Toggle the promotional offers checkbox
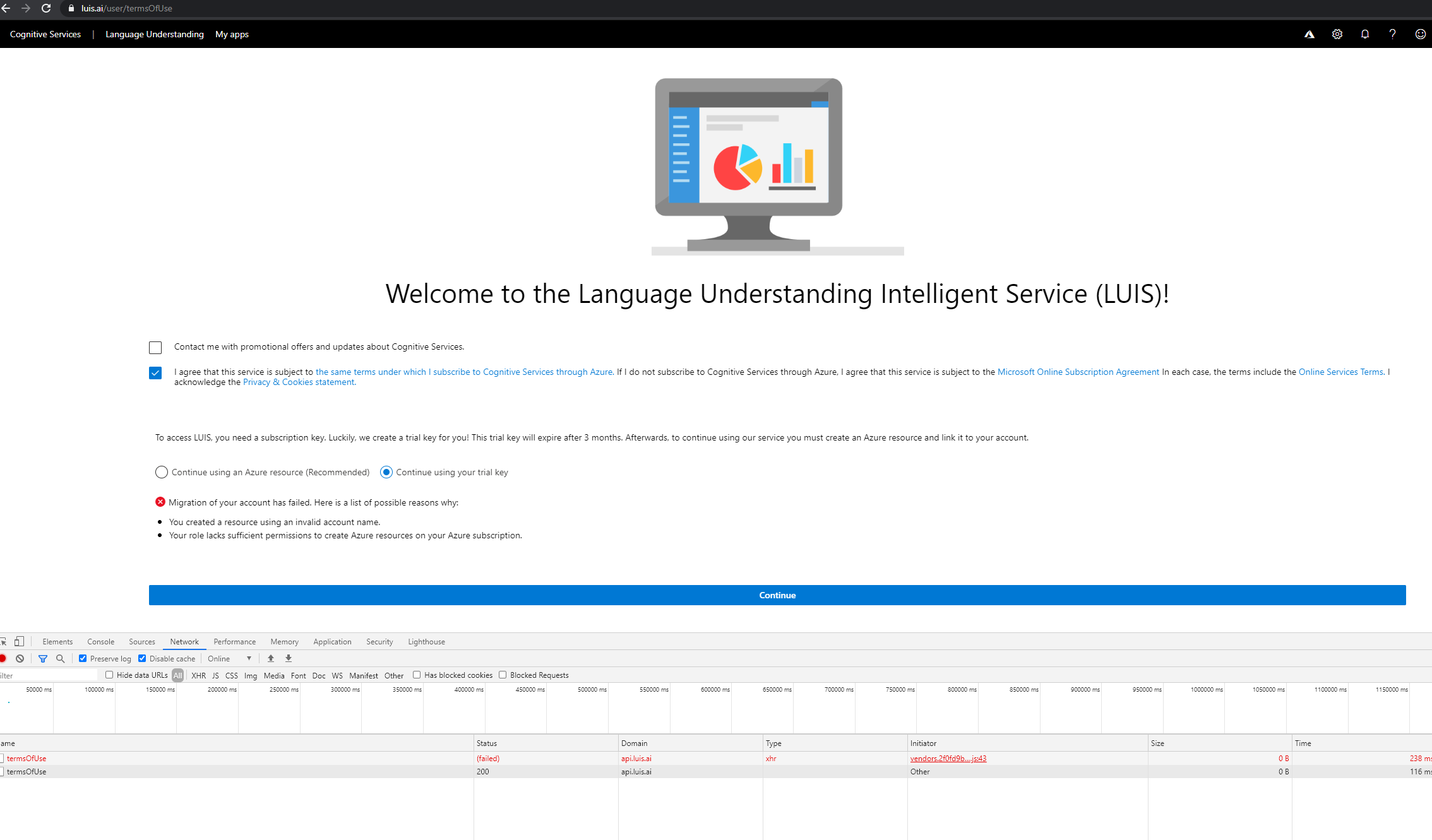 156,346
